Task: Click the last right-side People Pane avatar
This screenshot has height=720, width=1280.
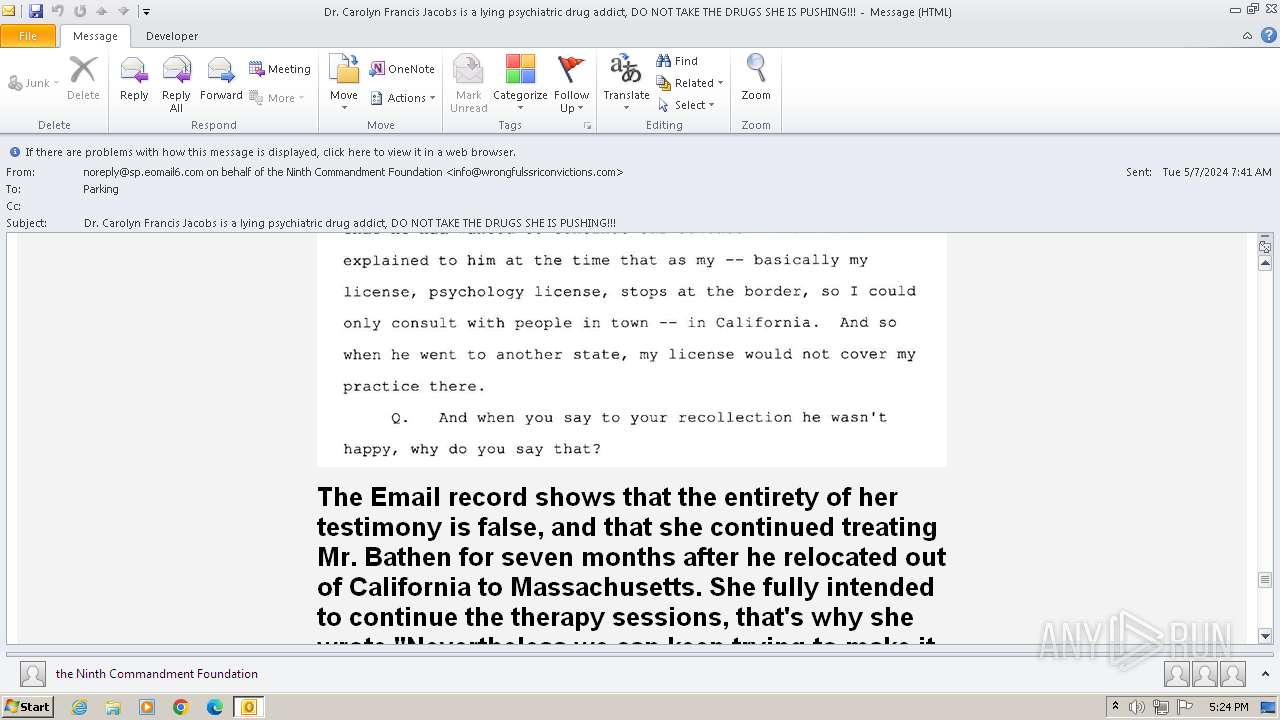Action: point(1233,674)
